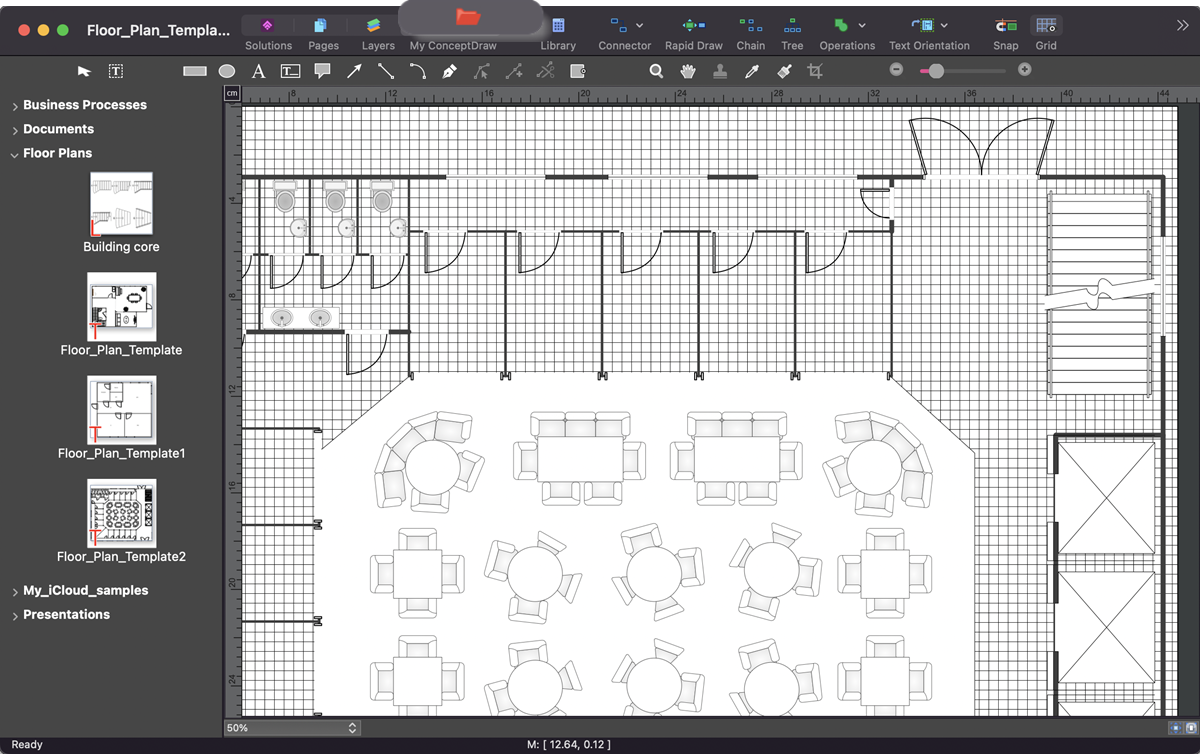Select the Rectangle shape tool

[x=195, y=71]
